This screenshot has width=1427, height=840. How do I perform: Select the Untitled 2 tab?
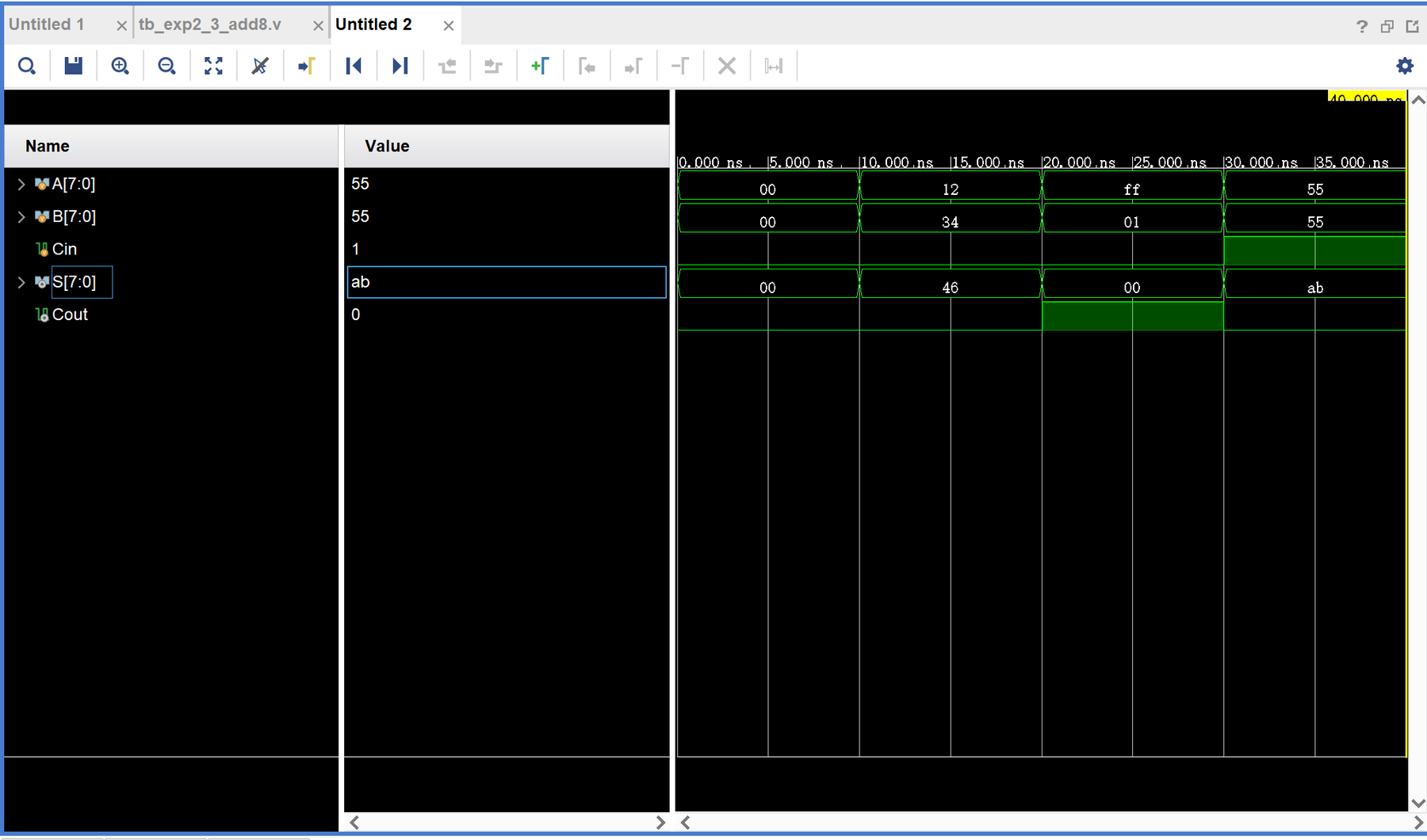[373, 25]
